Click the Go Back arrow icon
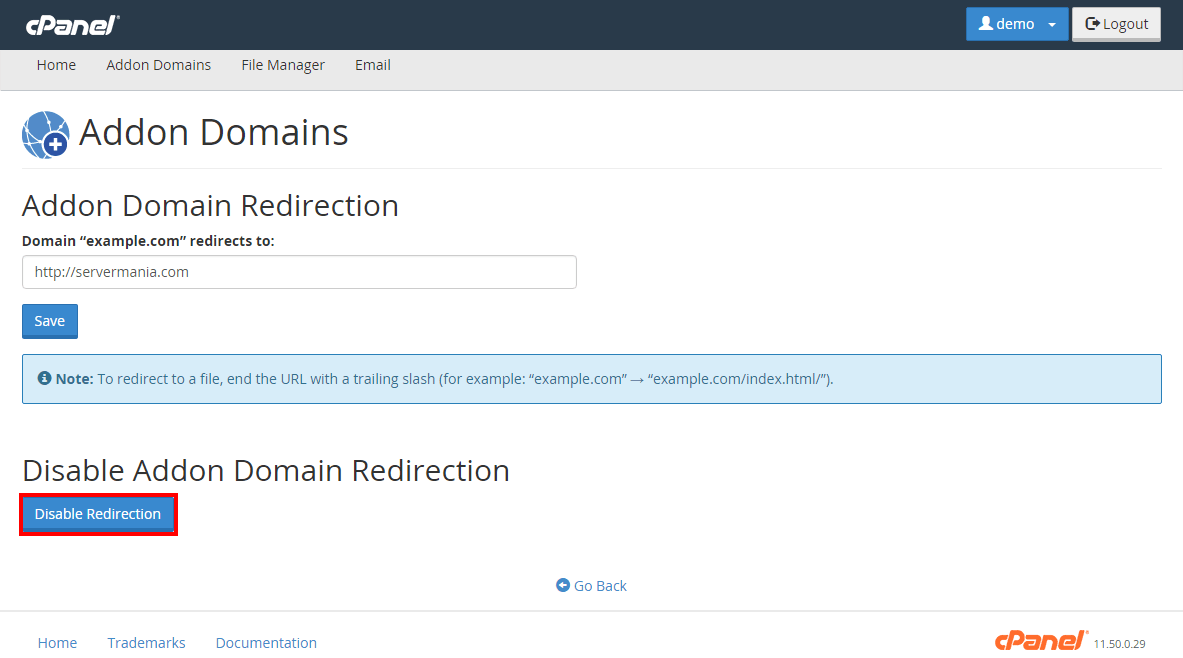Image resolution: width=1183 pixels, height=658 pixels. pos(563,585)
